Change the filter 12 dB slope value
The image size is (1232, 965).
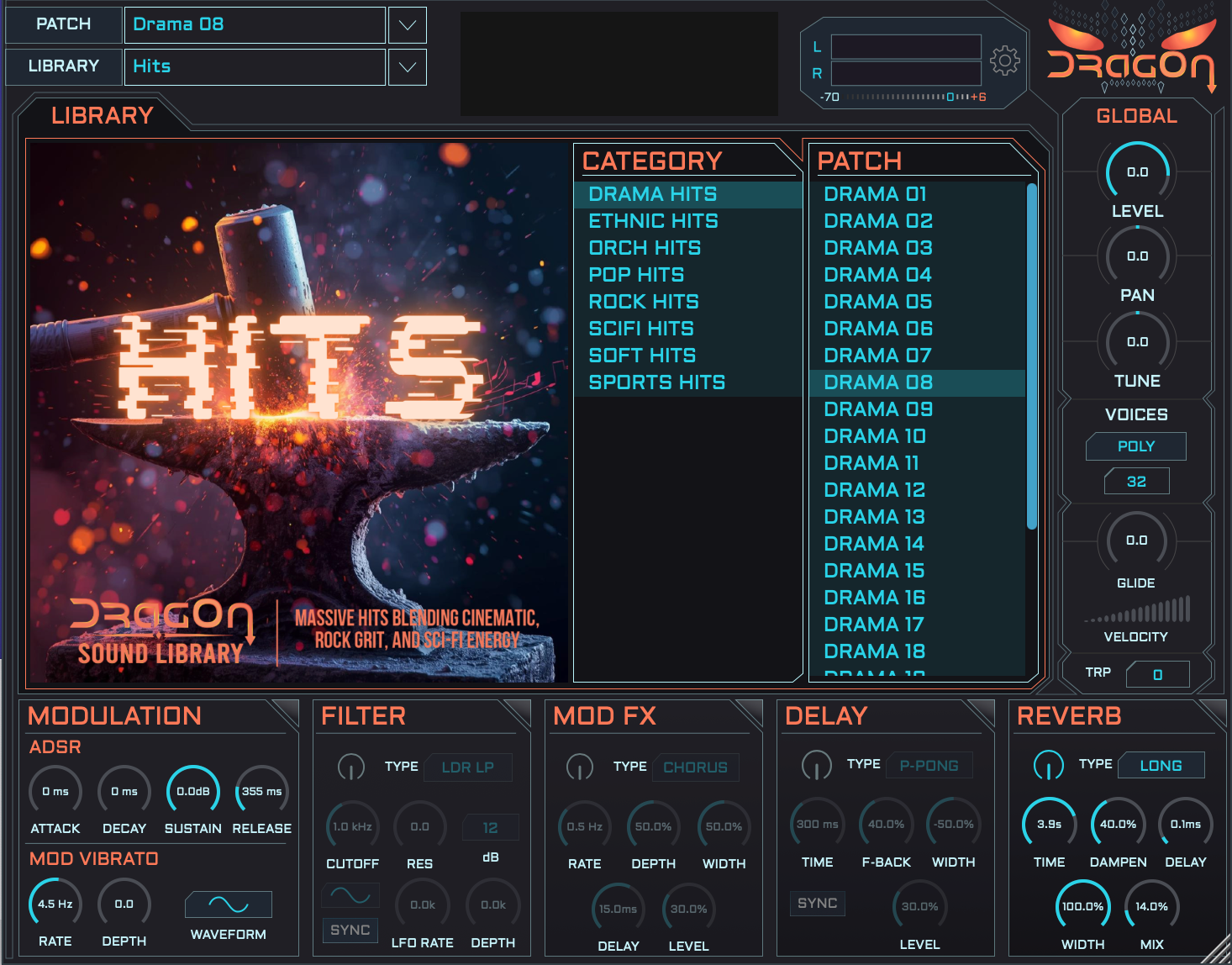coord(491,828)
